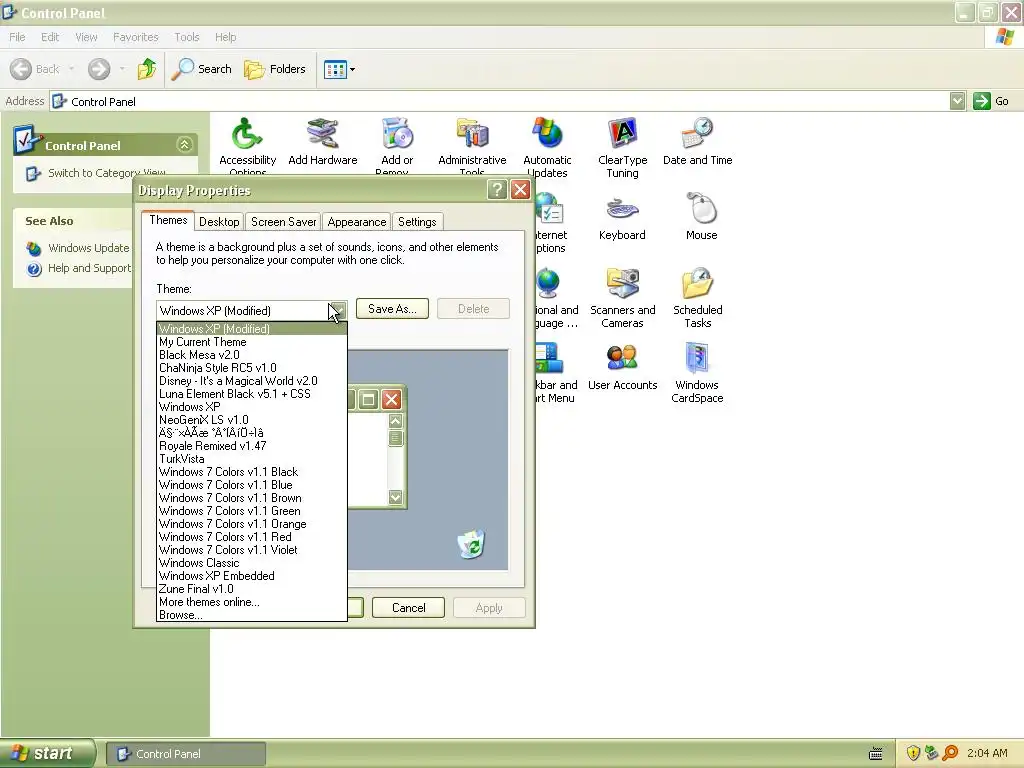Choose TurkVista theme
The height and width of the screenshot is (768, 1024).
pos(251,459)
